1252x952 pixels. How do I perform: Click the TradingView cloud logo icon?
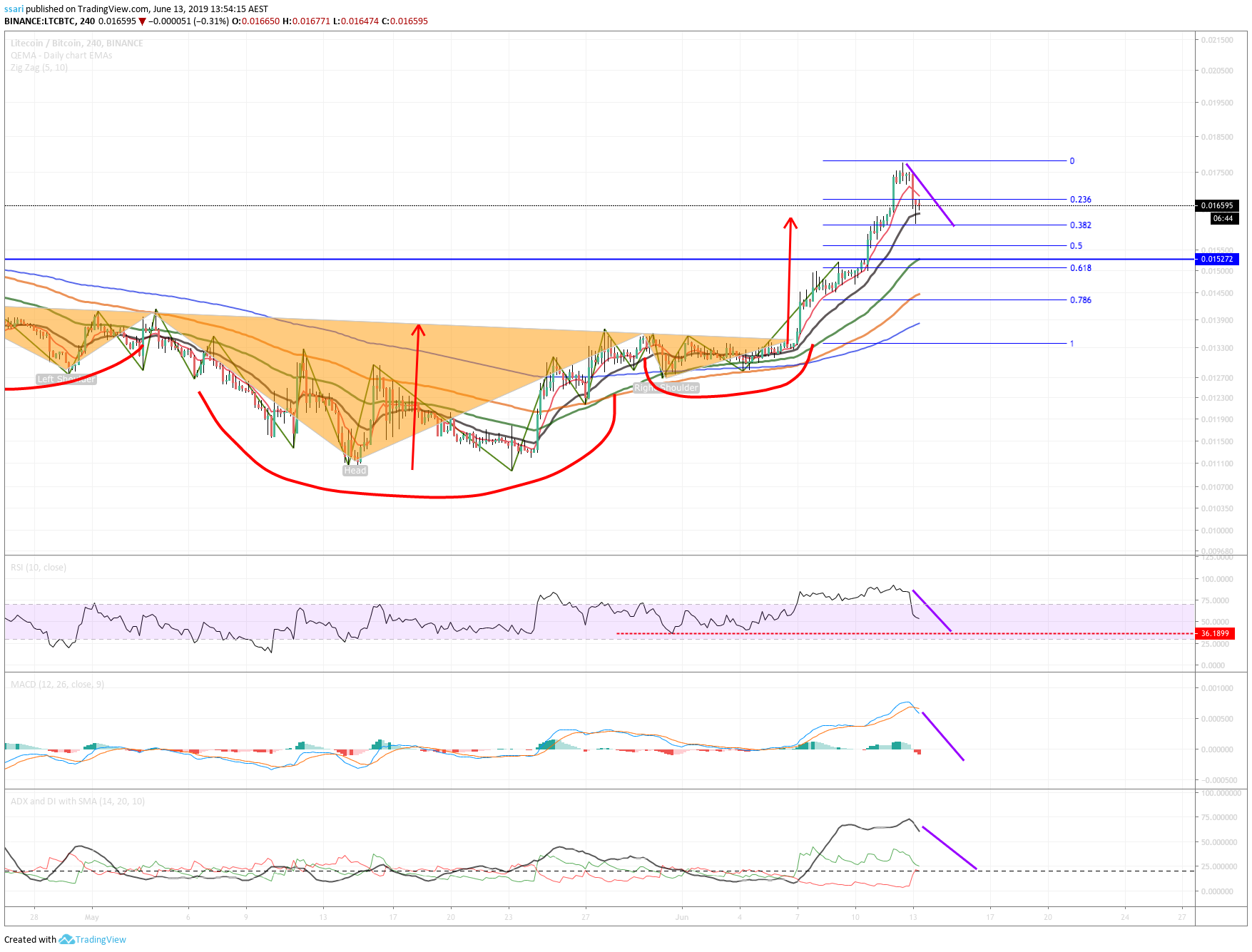click(66, 939)
